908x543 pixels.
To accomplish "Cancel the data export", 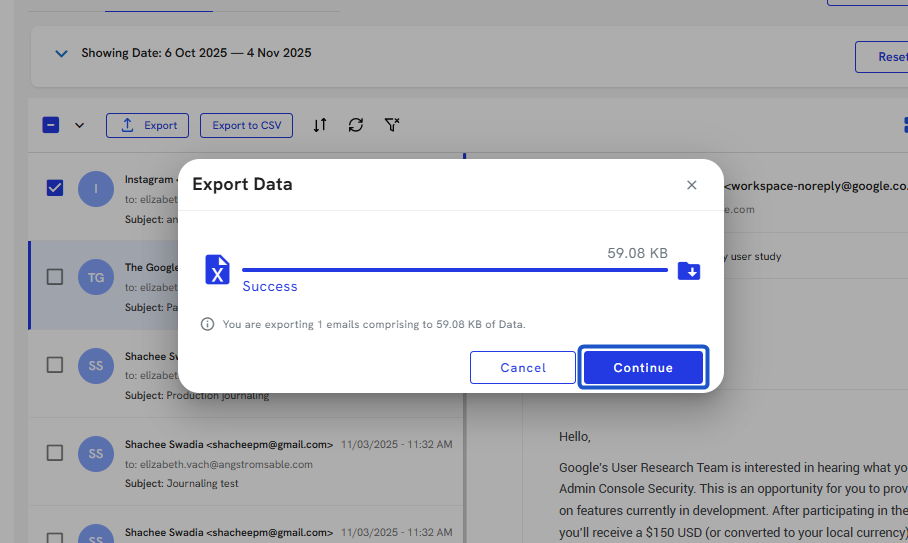I will pyautogui.click(x=522, y=368).
